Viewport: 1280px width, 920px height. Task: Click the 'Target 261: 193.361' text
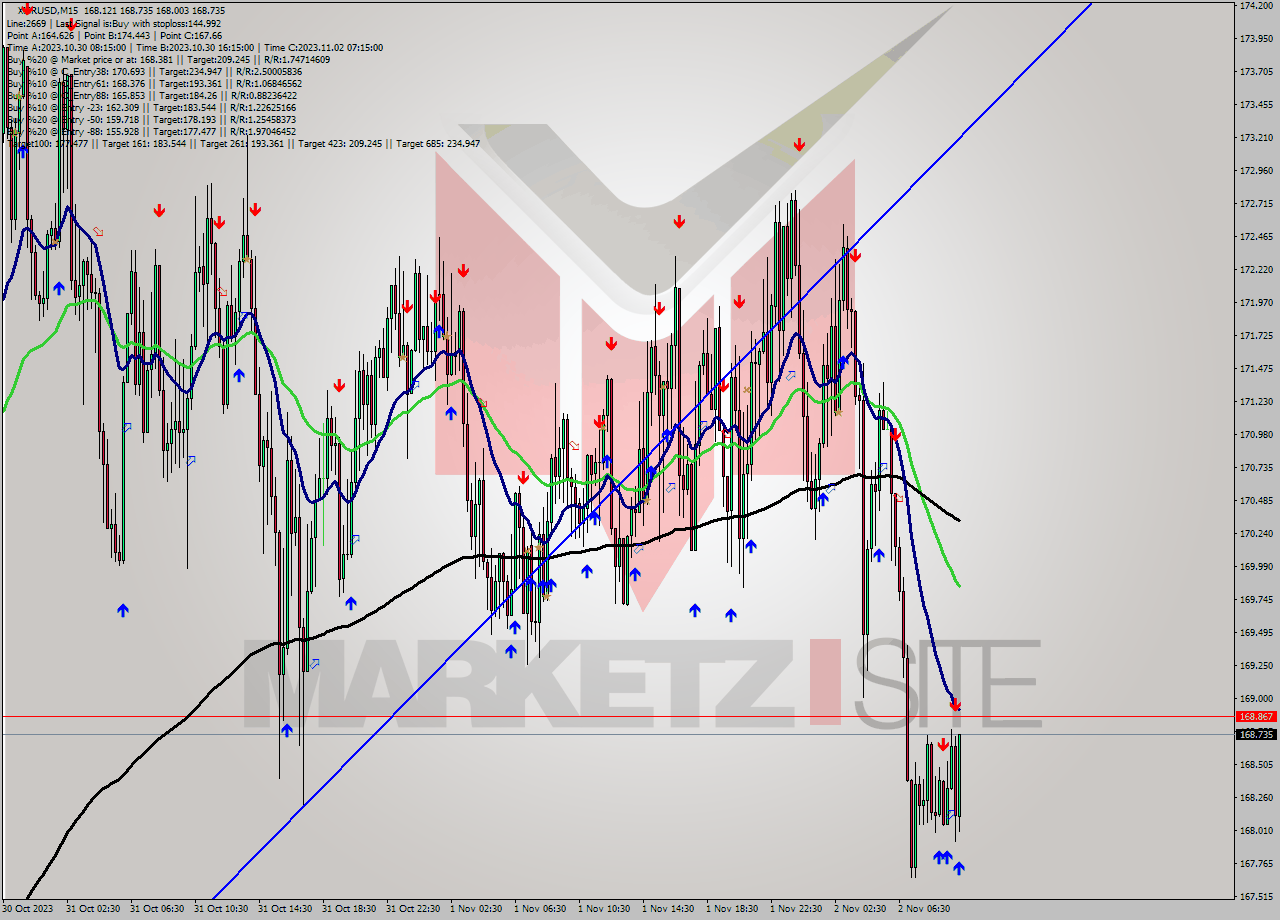(241, 143)
